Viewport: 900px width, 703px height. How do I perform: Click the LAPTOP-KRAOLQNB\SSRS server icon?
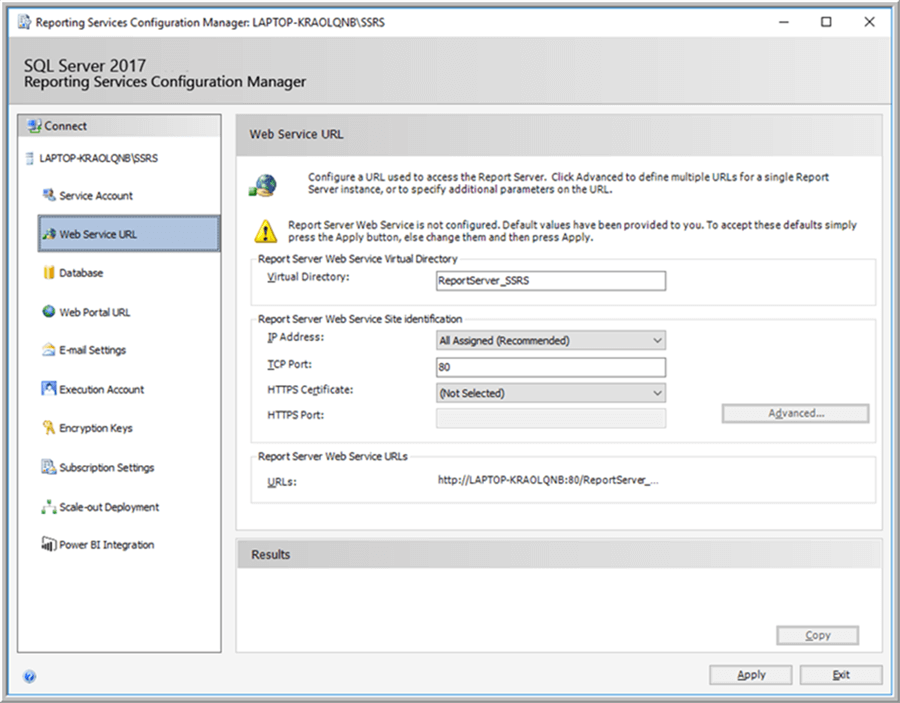(x=29, y=158)
